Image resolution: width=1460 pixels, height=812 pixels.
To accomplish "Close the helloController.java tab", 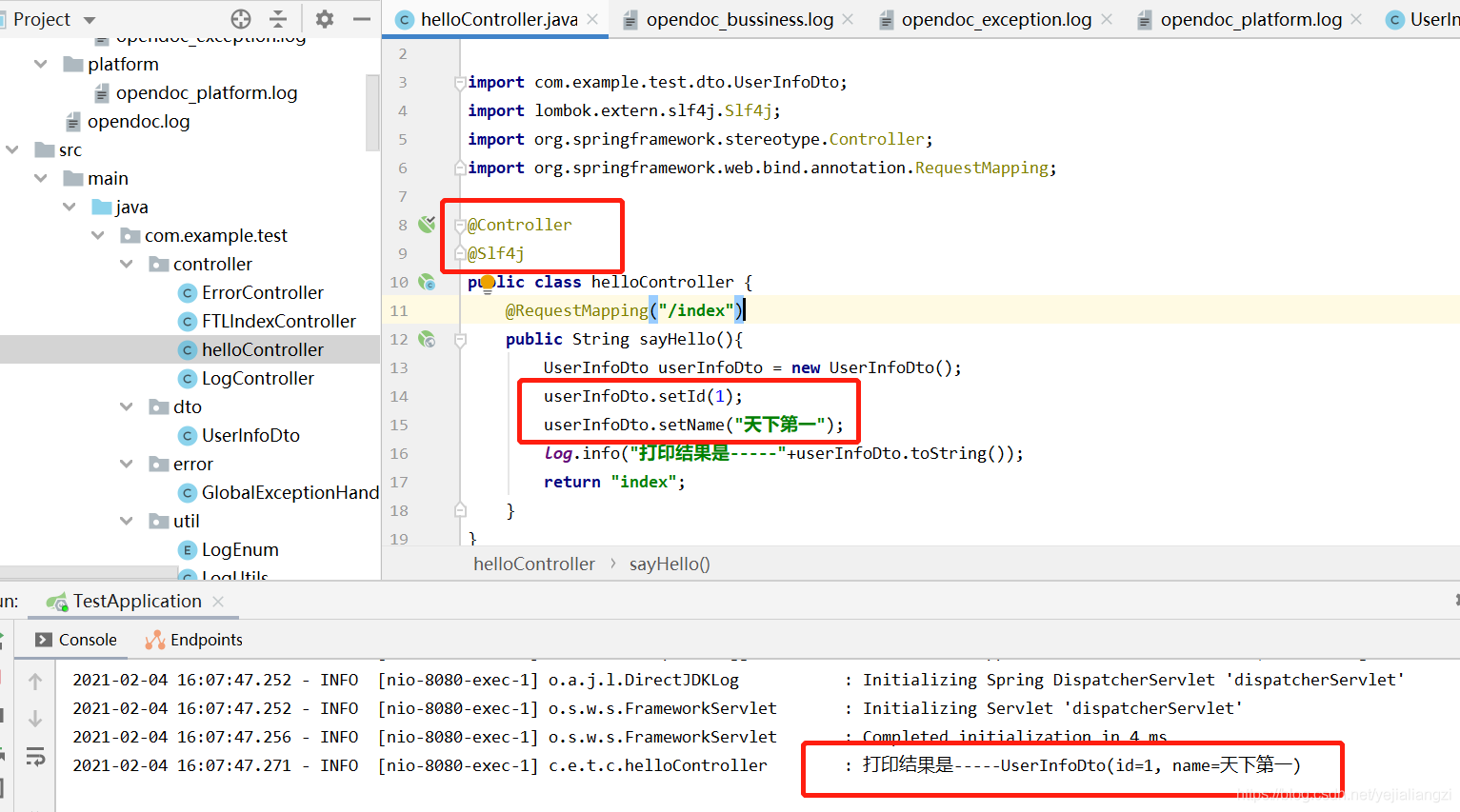I will [592, 19].
